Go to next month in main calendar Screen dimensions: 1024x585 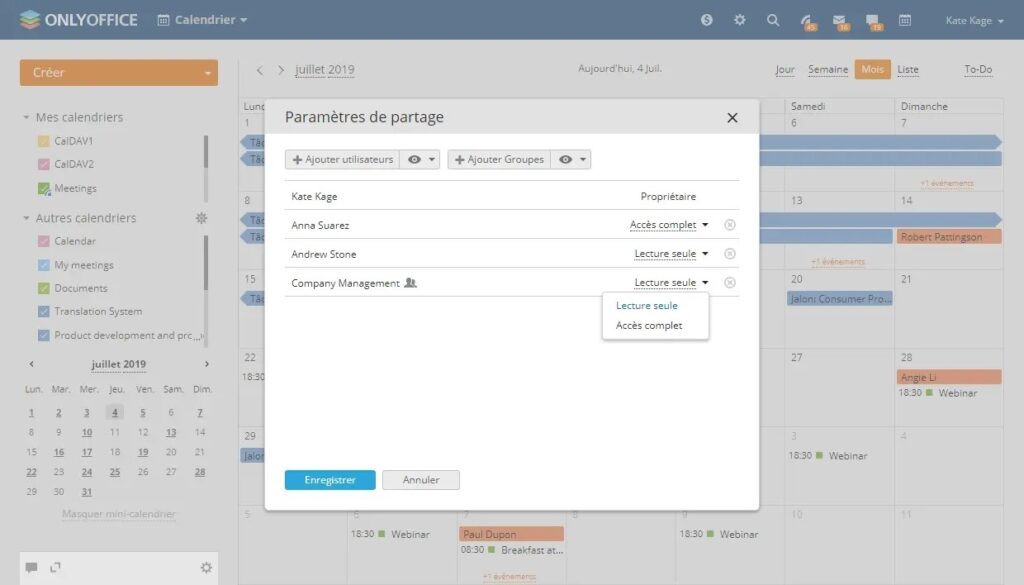pyautogui.click(x=281, y=70)
